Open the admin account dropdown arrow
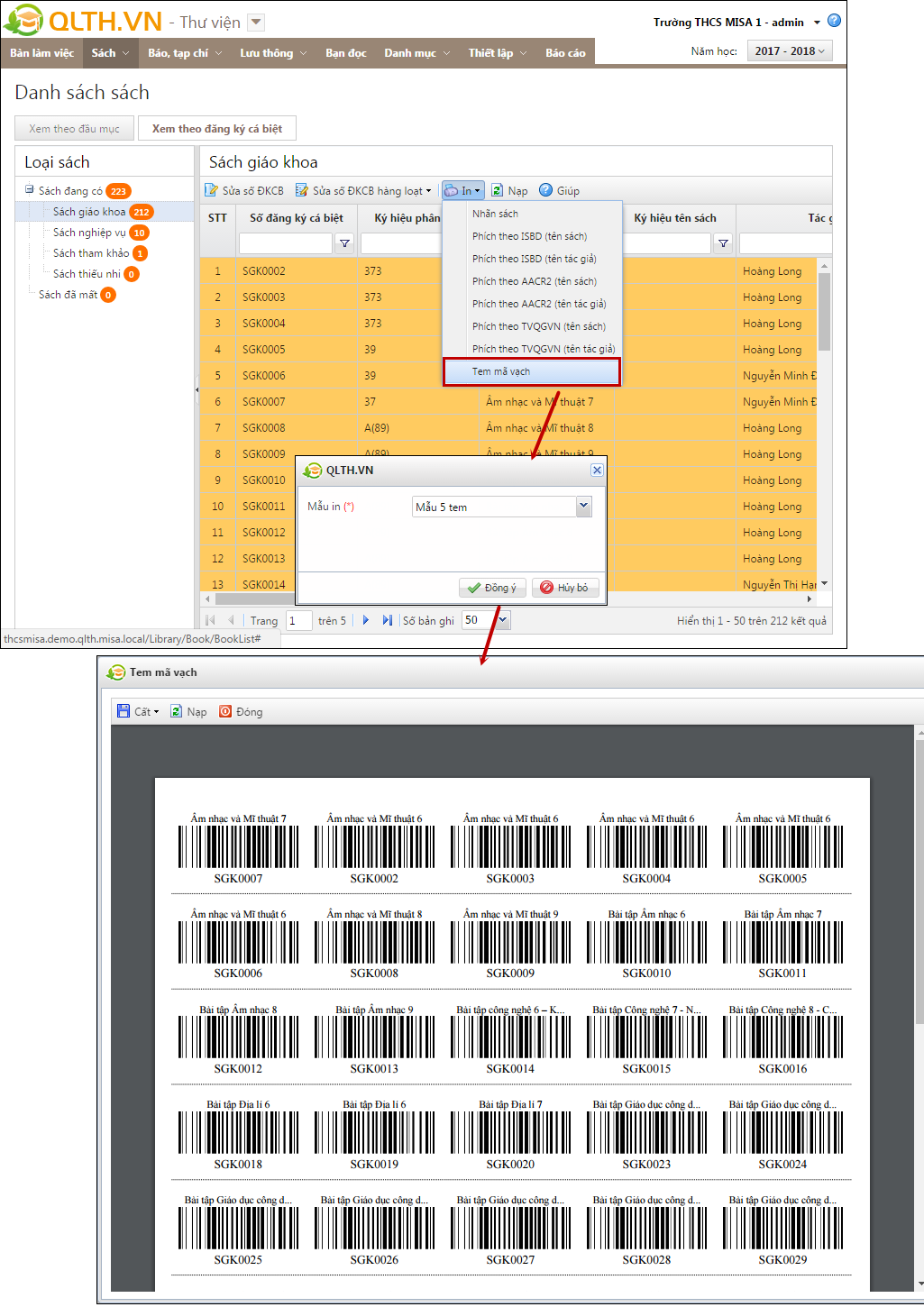 click(817, 23)
